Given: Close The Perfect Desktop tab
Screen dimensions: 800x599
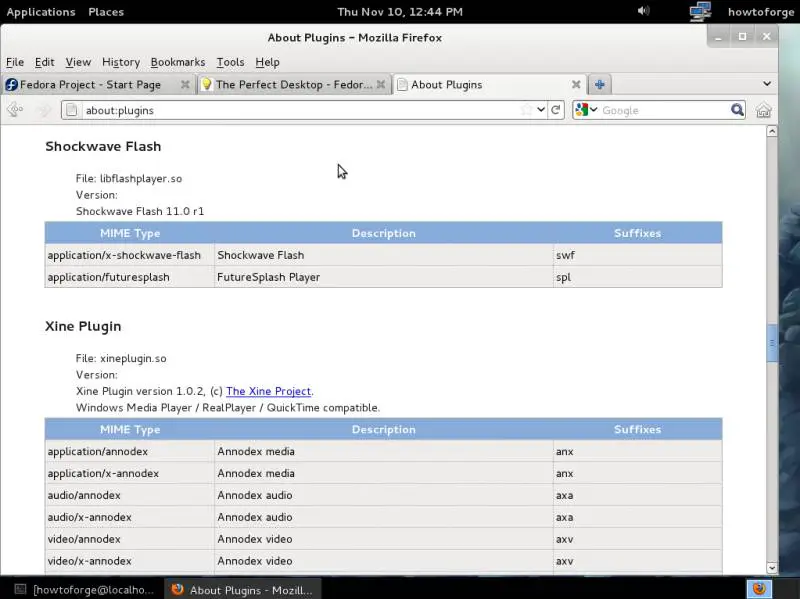Looking at the screenshot, I should click(381, 85).
